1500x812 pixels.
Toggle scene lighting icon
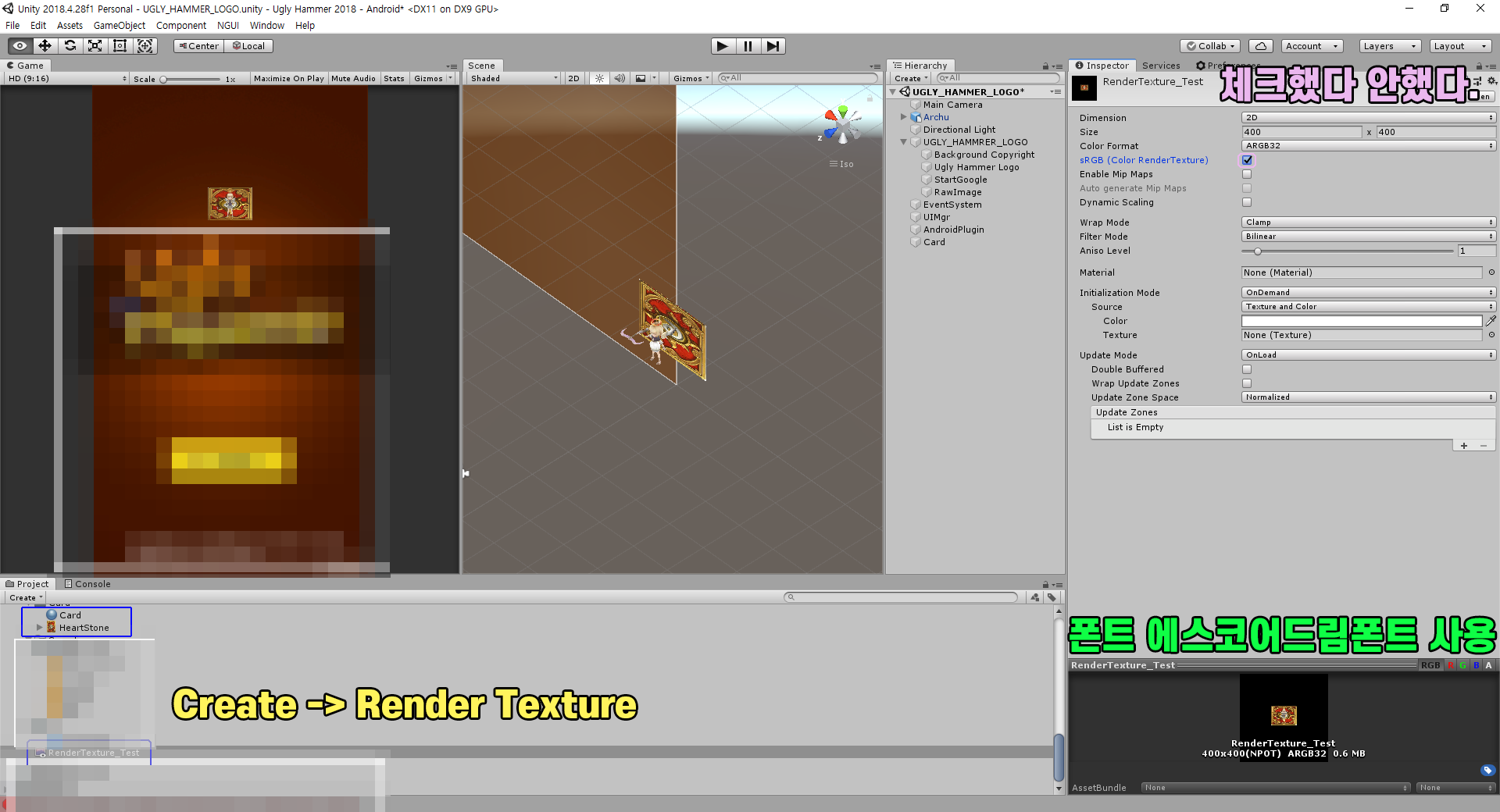tap(599, 78)
